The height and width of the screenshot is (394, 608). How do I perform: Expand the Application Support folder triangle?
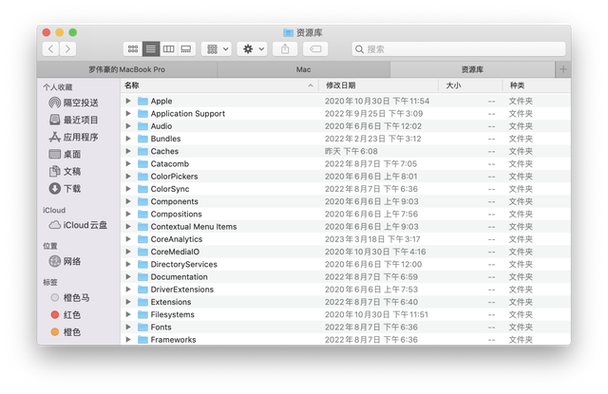point(128,114)
